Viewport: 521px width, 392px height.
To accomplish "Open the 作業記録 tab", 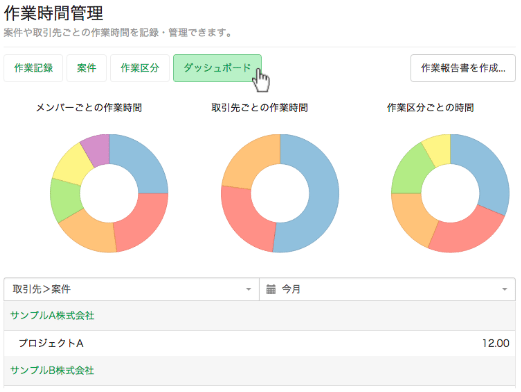I will click(x=33, y=68).
